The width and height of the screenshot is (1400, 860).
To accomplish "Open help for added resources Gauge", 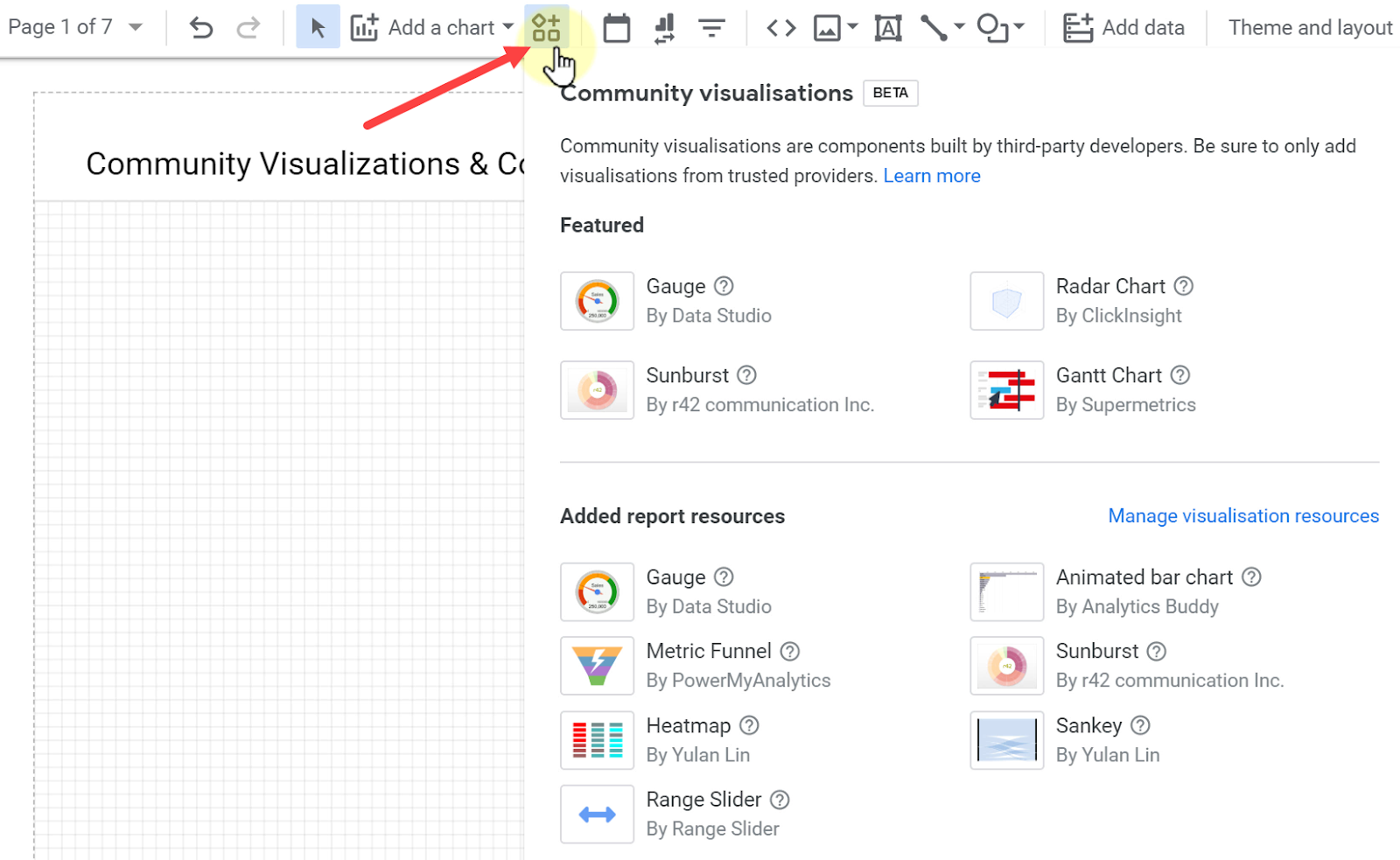I will click(x=724, y=577).
